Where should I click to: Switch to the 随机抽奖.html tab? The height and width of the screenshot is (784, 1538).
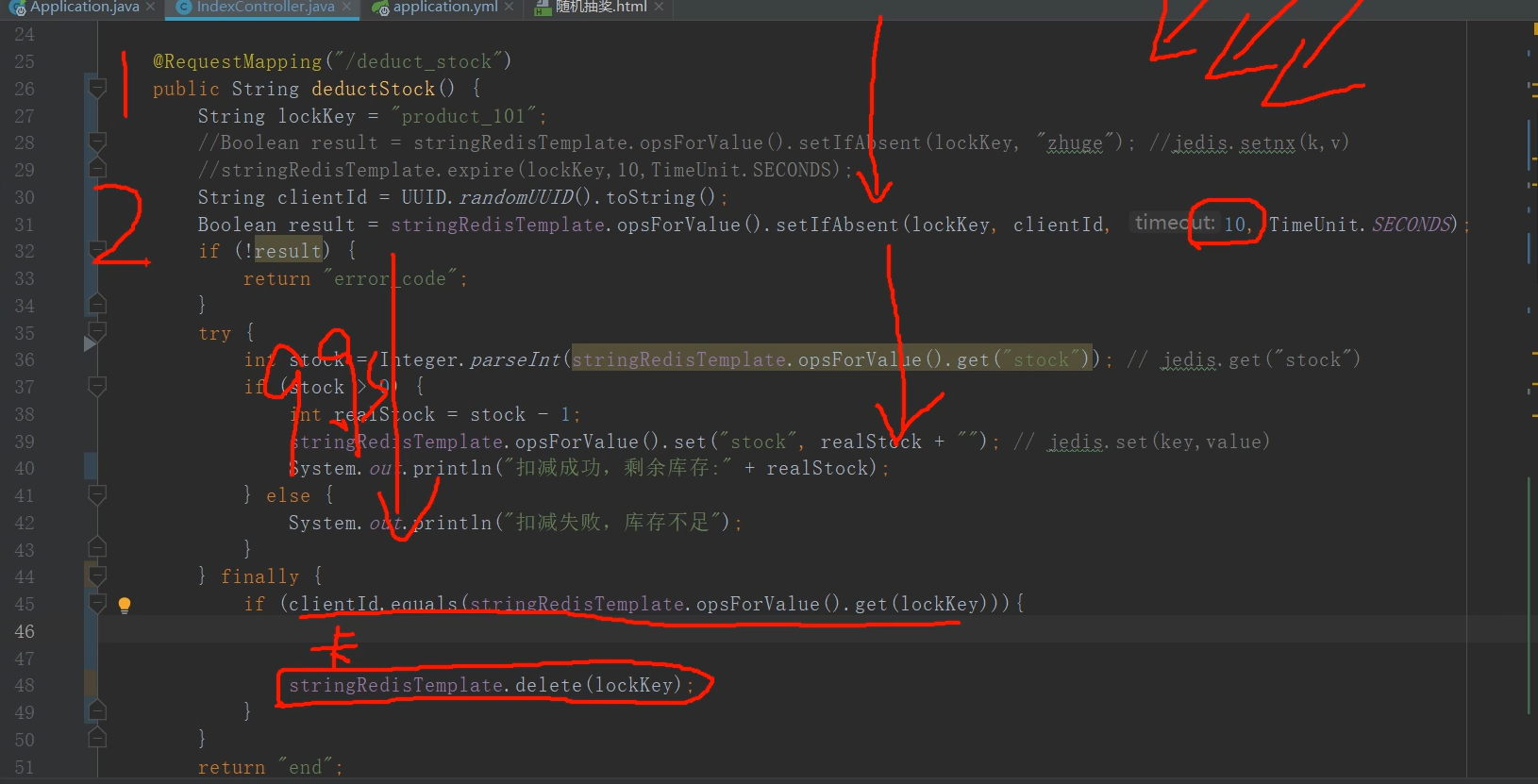[601, 7]
